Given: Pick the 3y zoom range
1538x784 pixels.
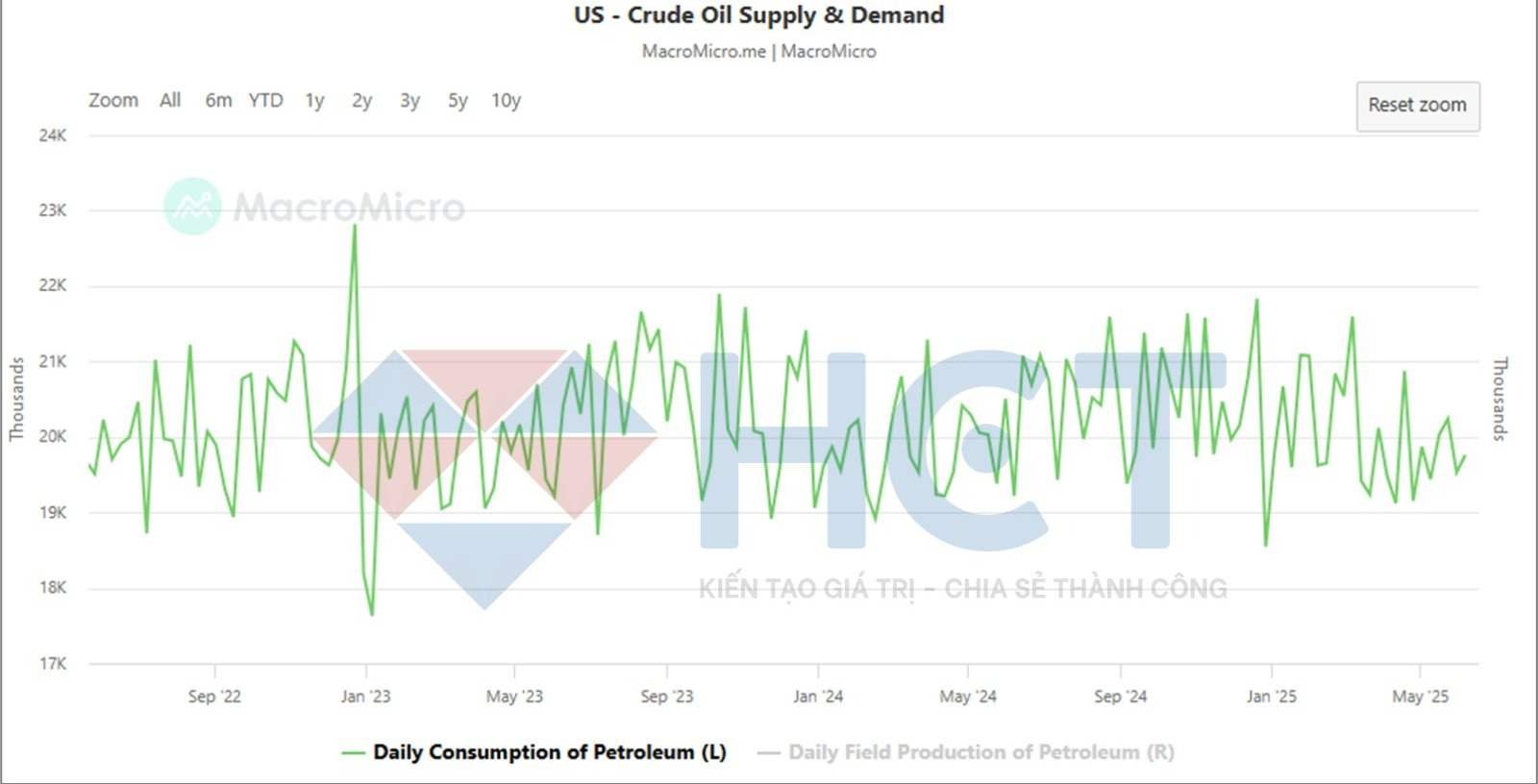Looking at the screenshot, I should pyautogui.click(x=409, y=100).
